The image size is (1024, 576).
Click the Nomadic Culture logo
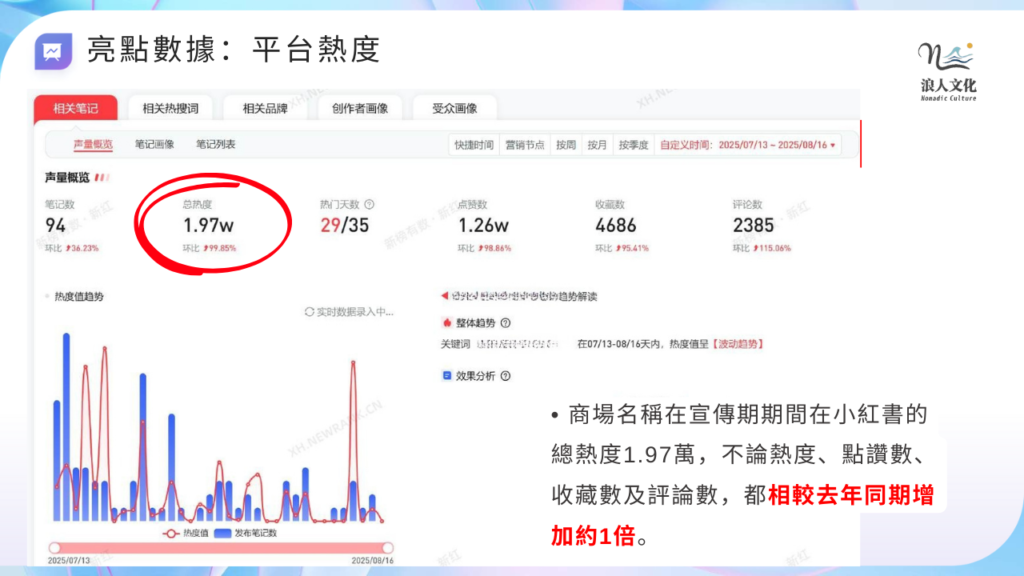946,70
